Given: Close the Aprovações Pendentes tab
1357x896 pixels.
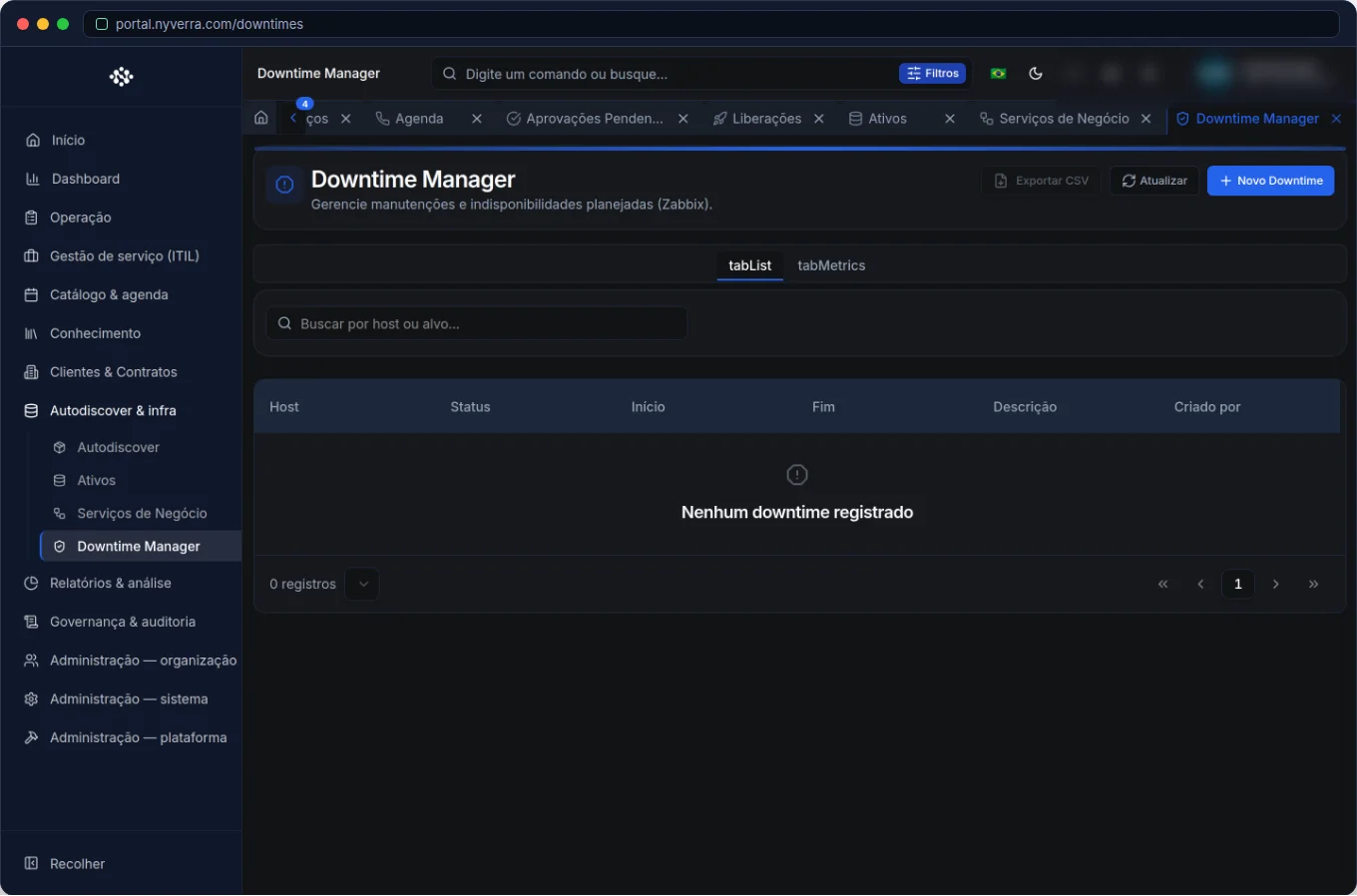Looking at the screenshot, I should tap(683, 119).
